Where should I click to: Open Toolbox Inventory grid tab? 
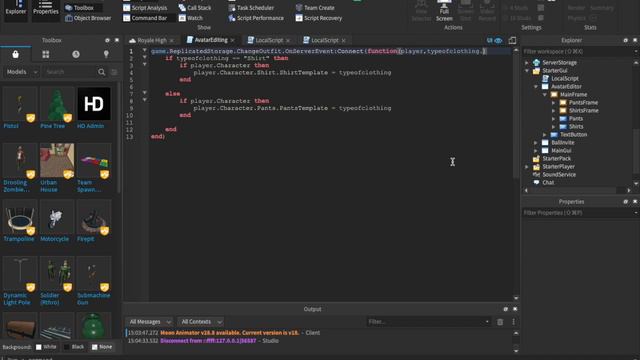tap(46, 54)
